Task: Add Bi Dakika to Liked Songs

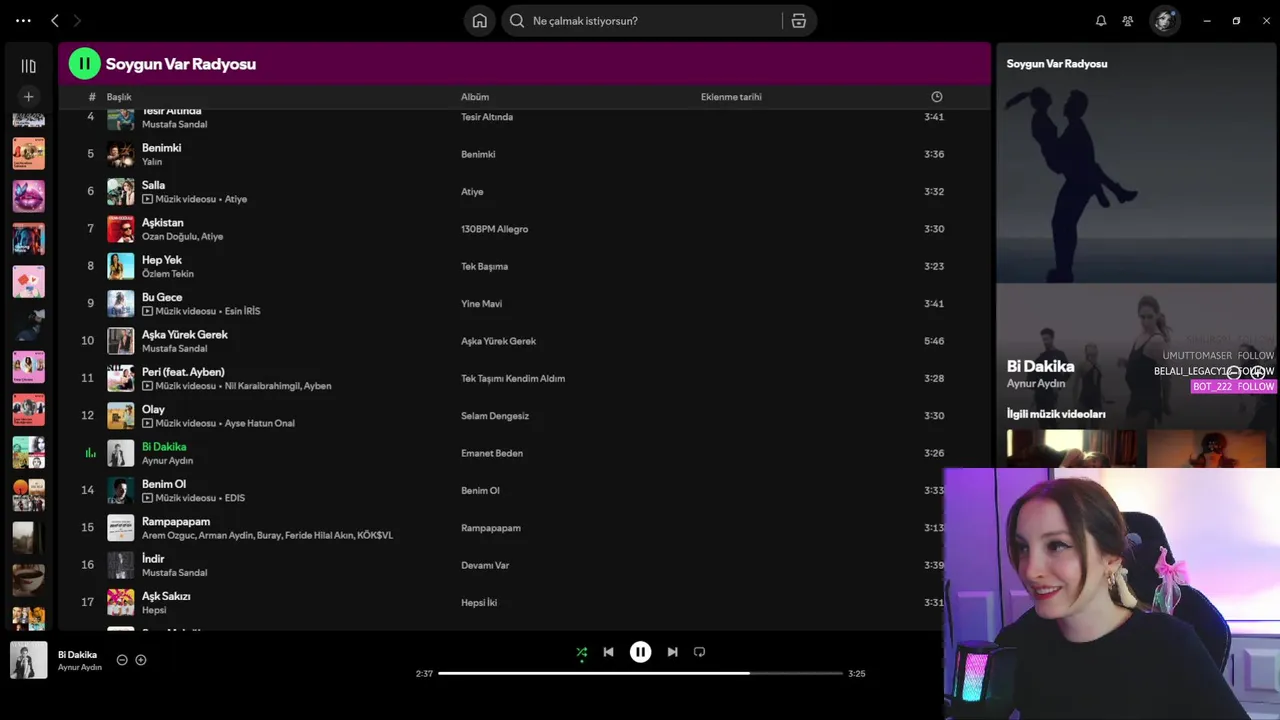Action: click(x=141, y=660)
